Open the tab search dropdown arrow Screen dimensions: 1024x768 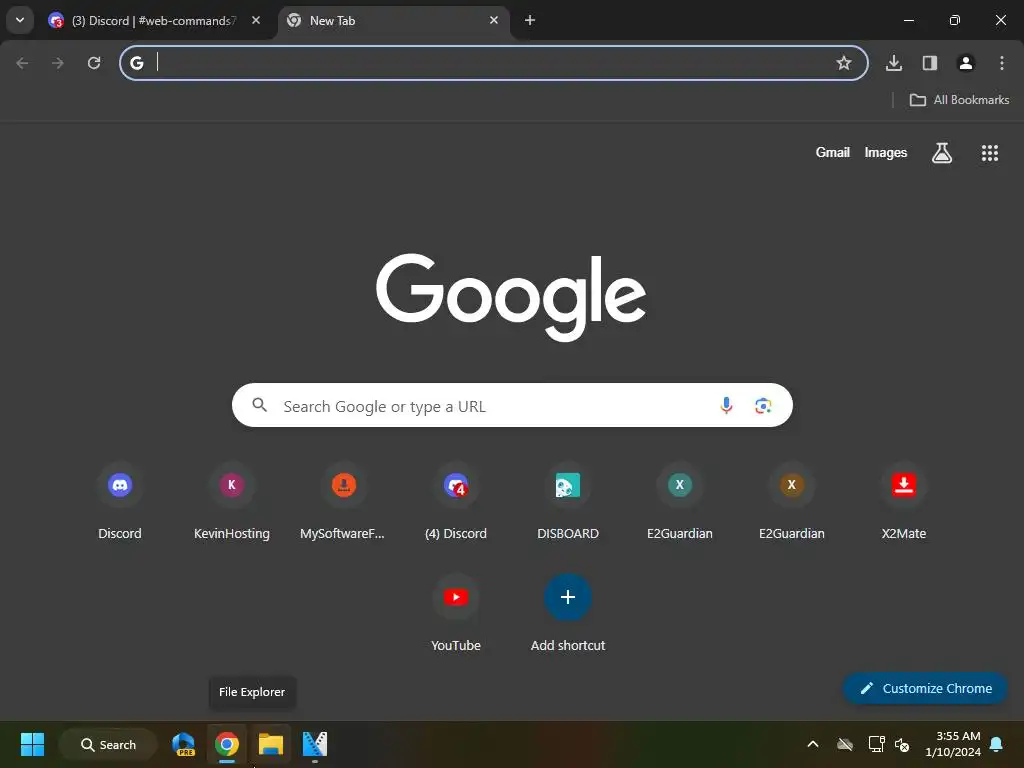[20, 20]
